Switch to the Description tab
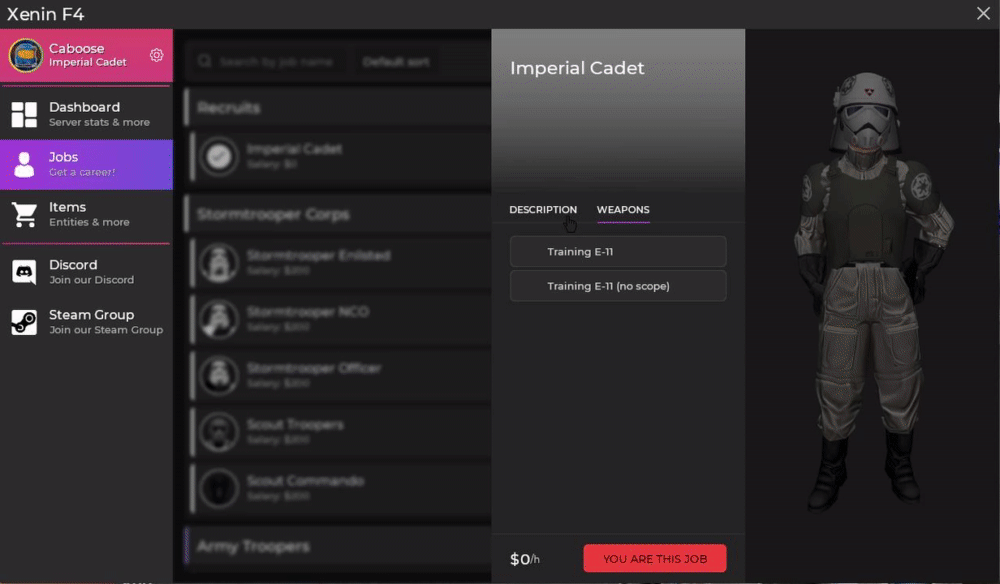 pyautogui.click(x=543, y=210)
